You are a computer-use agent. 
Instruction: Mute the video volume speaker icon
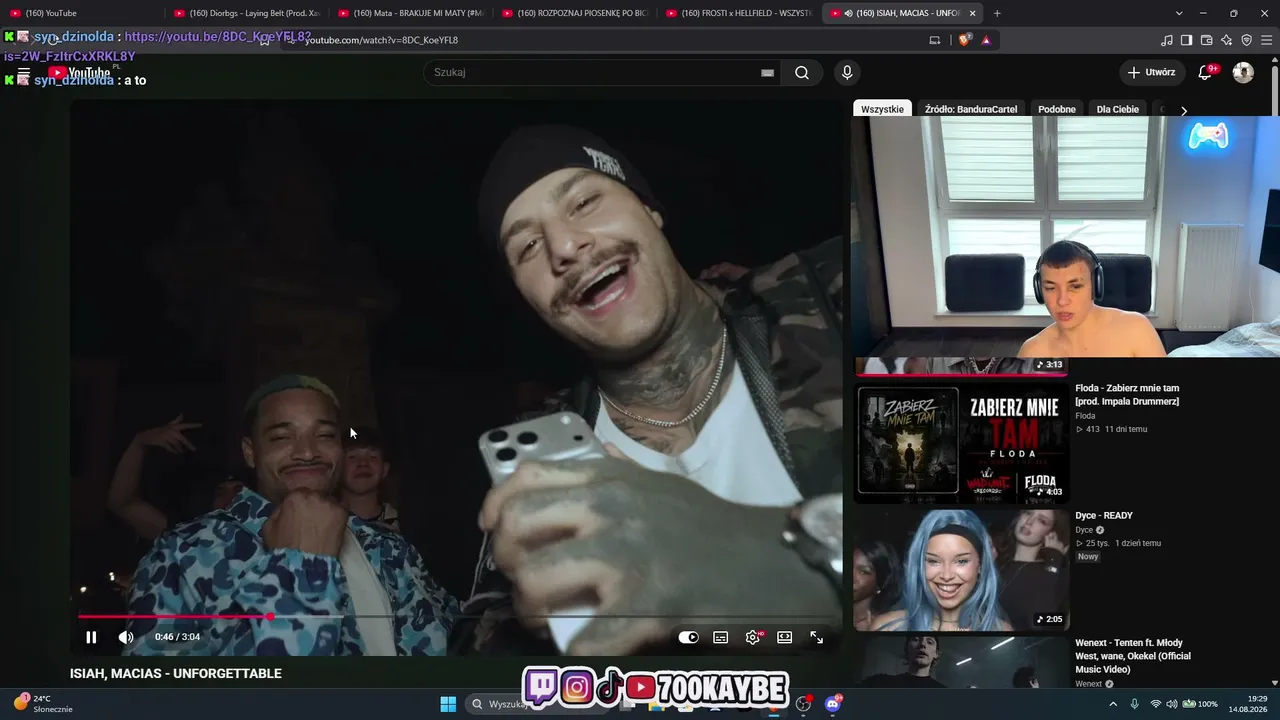pyautogui.click(x=126, y=637)
